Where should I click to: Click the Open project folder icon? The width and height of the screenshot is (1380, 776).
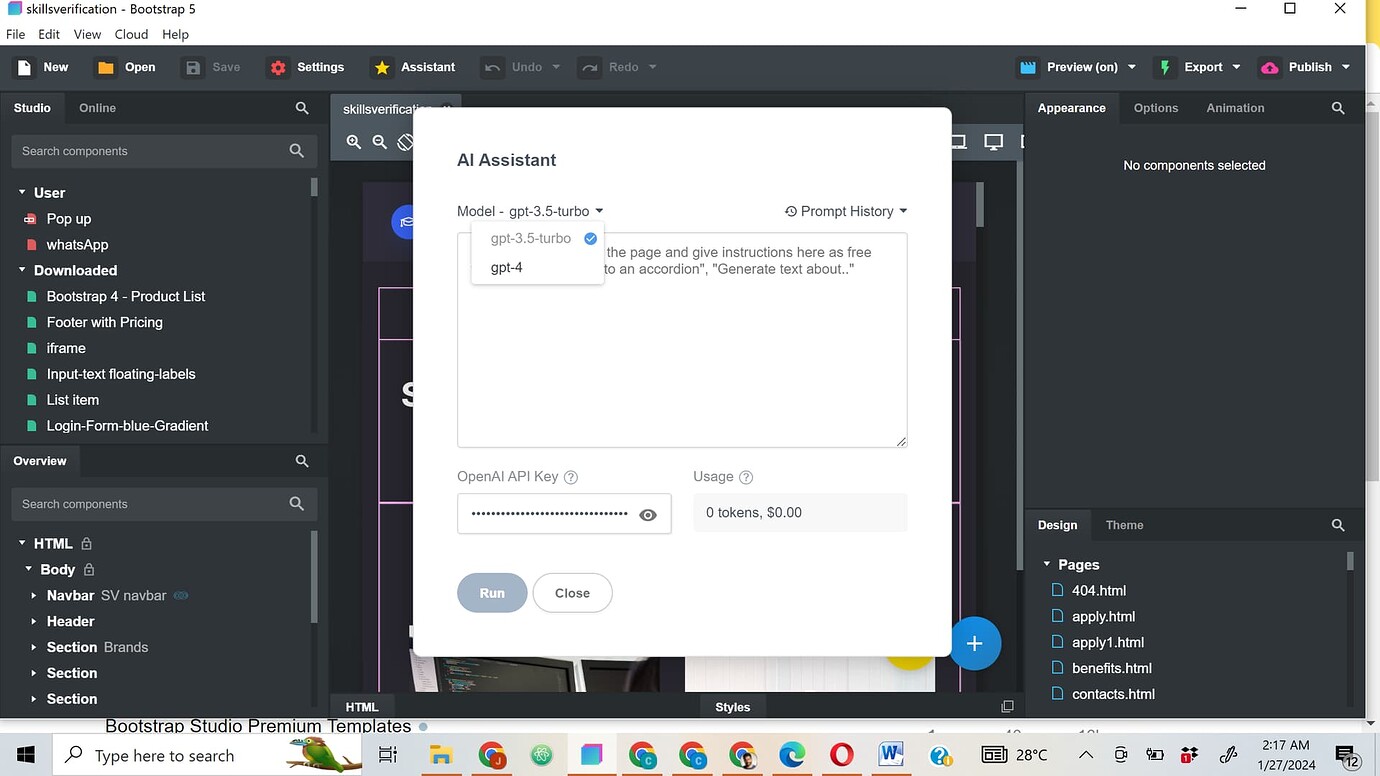tap(104, 67)
